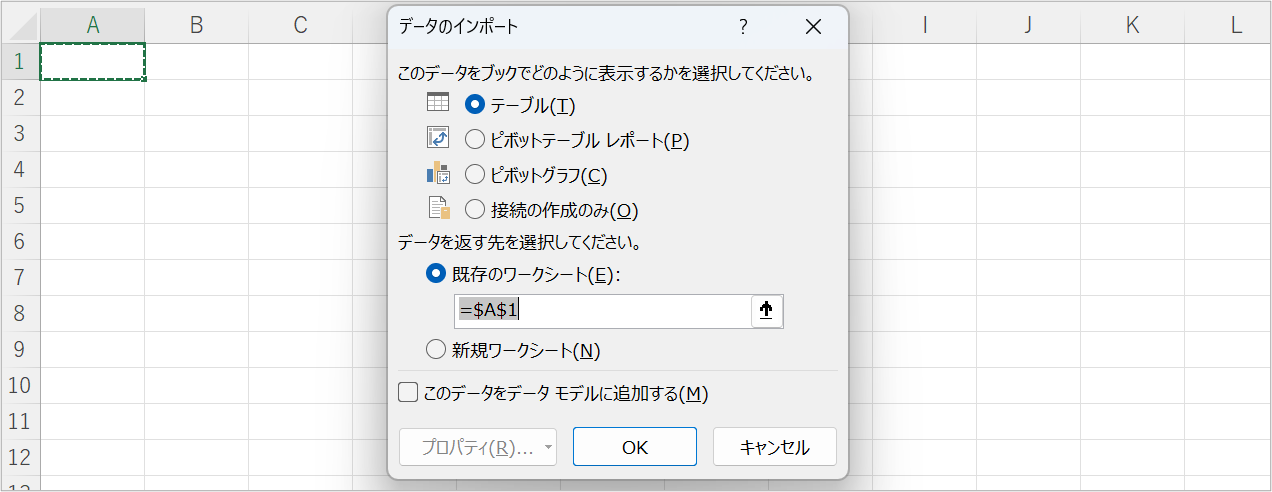Click the connection-only document icon
This screenshot has height=492, width=1272.
pos(438,208)
